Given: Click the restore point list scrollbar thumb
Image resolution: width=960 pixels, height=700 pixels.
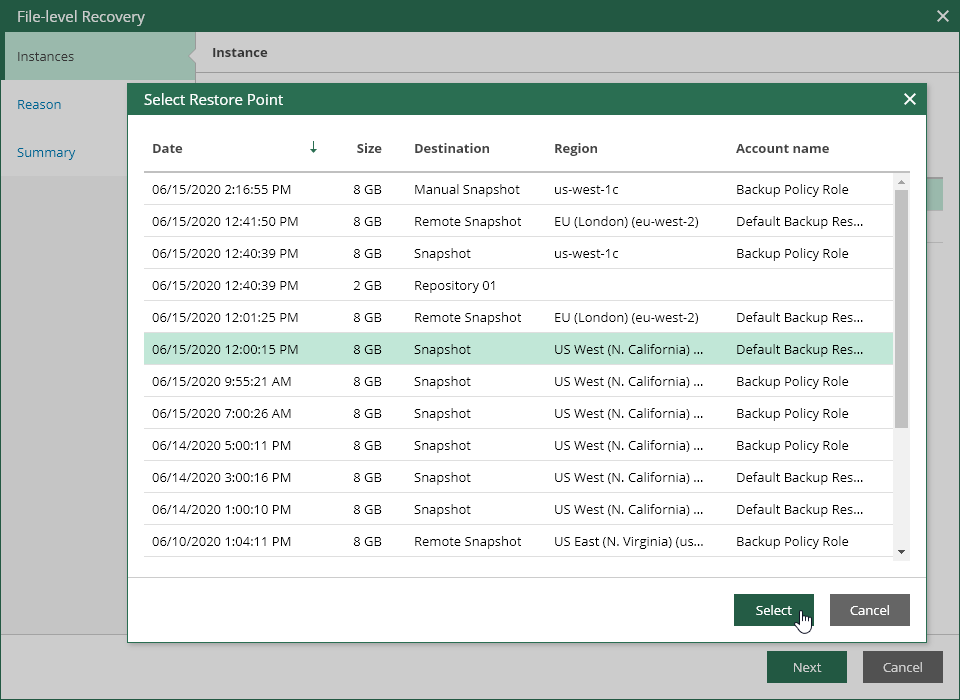Looking at the screenshot, I should pyautogui.click(x=901, y=309).
